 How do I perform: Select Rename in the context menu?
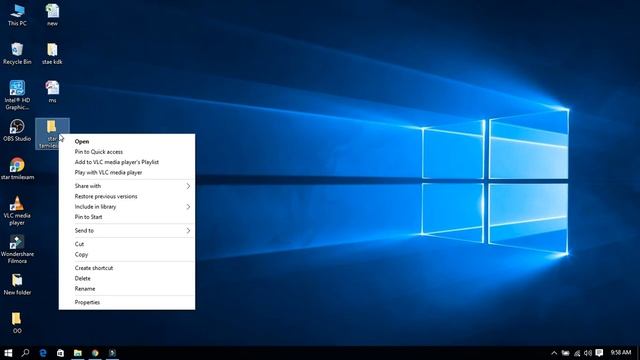tap(127, 289)
